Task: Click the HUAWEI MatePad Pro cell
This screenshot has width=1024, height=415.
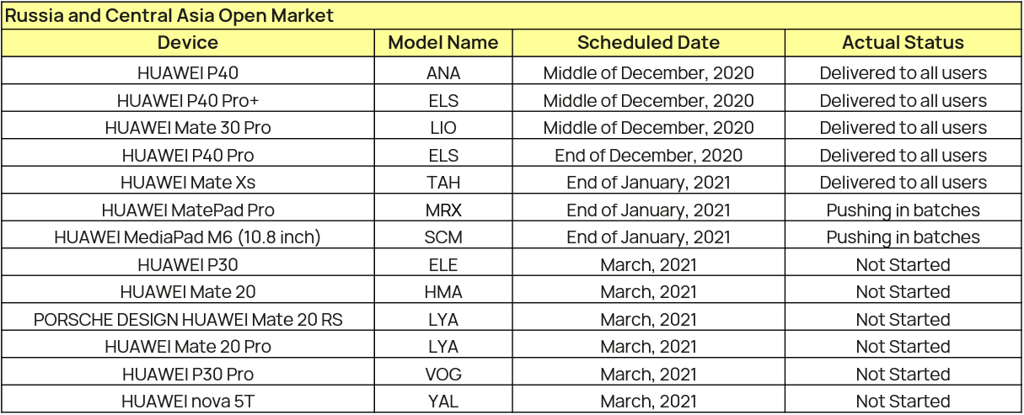Action: (187, 210)
